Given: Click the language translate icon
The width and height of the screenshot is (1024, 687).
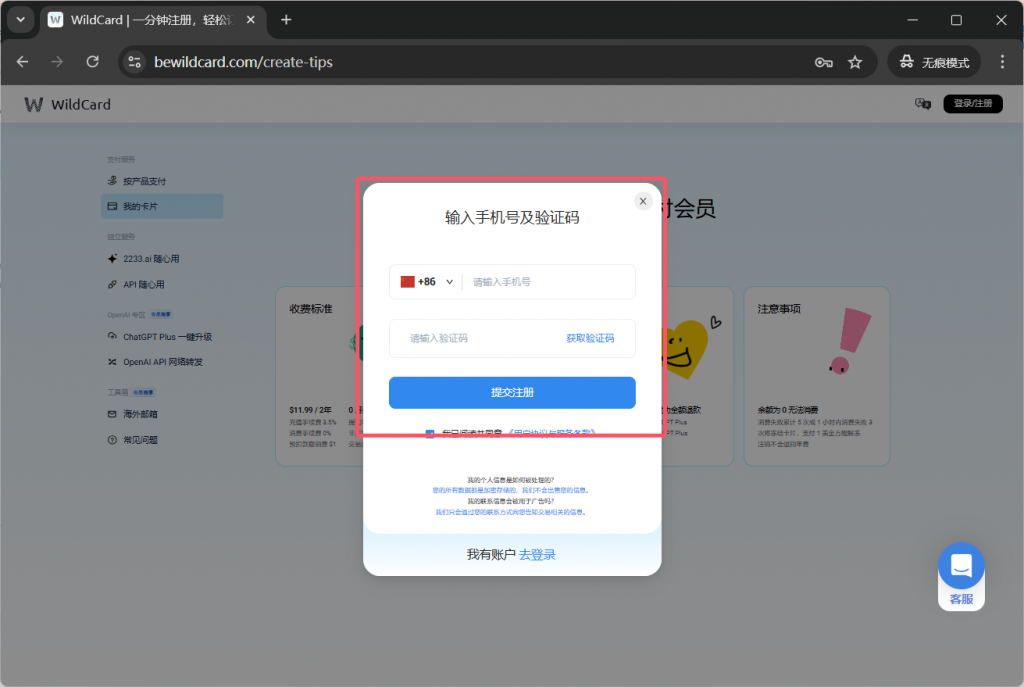Looking at the screenshot, I should point(922,103).
